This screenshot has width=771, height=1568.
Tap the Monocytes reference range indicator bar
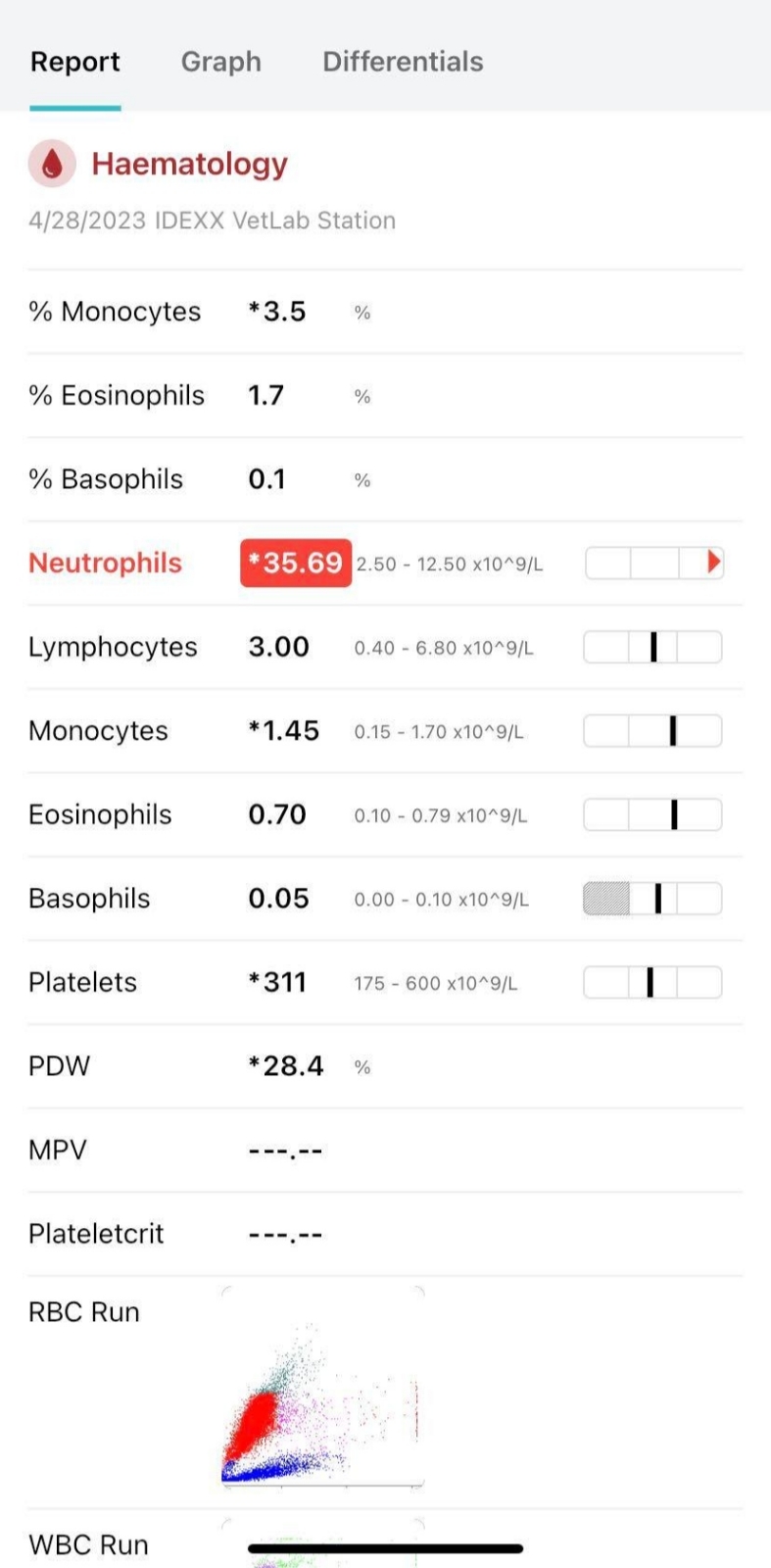pos(652,730)
